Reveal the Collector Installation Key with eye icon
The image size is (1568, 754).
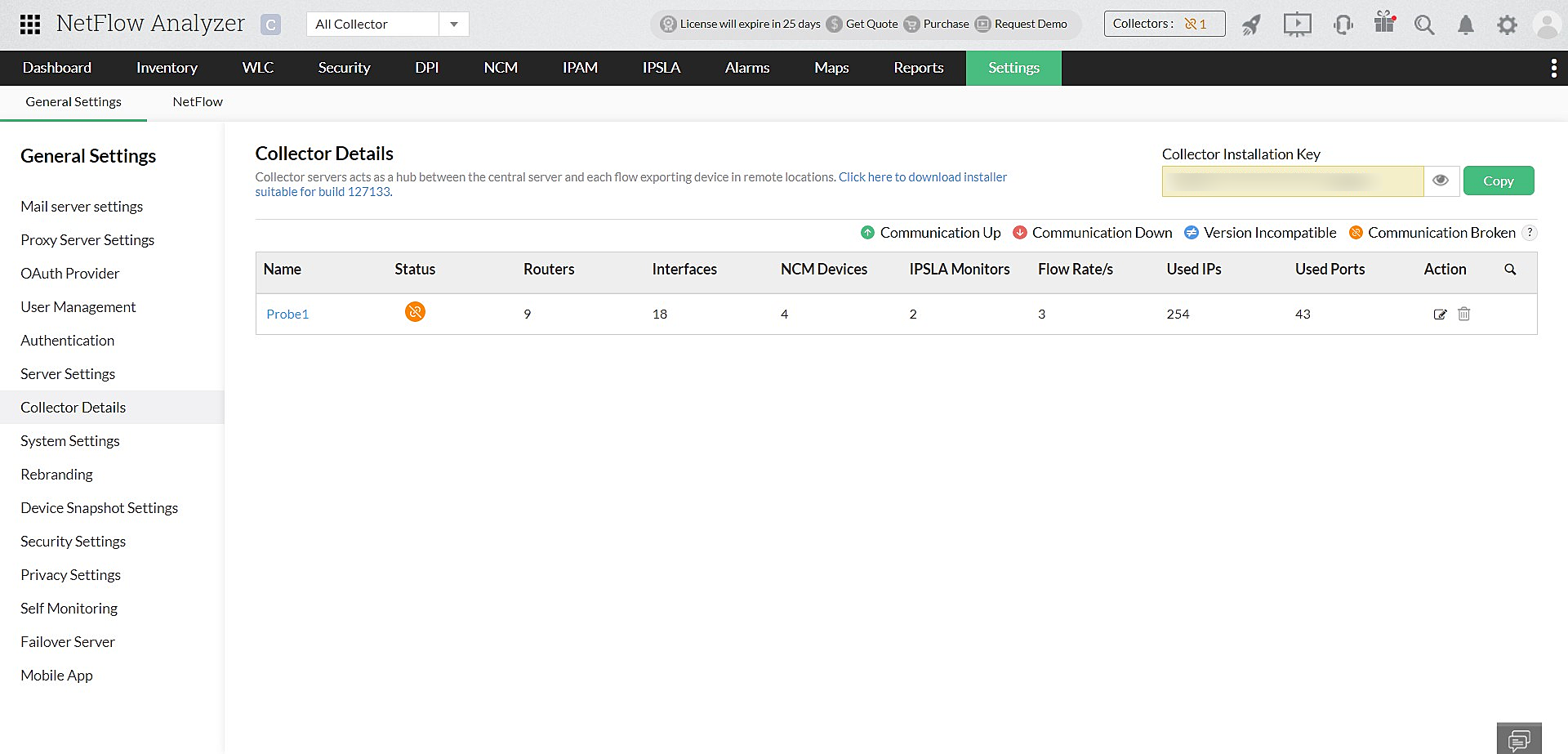coord(1441,181)
